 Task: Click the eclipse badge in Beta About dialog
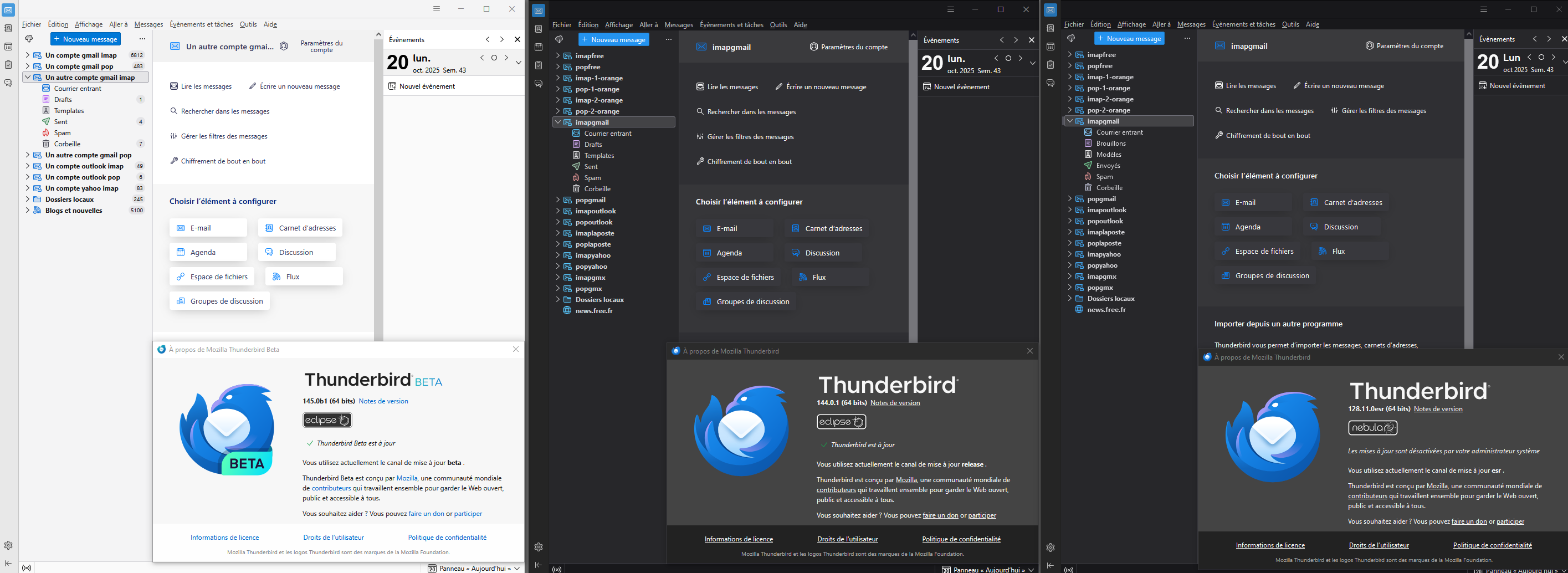pos(327,420)
